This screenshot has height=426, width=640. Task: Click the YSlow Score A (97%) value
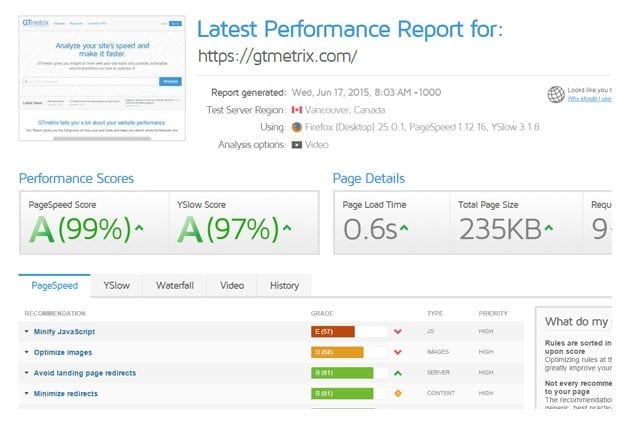[x=229, y=229]
